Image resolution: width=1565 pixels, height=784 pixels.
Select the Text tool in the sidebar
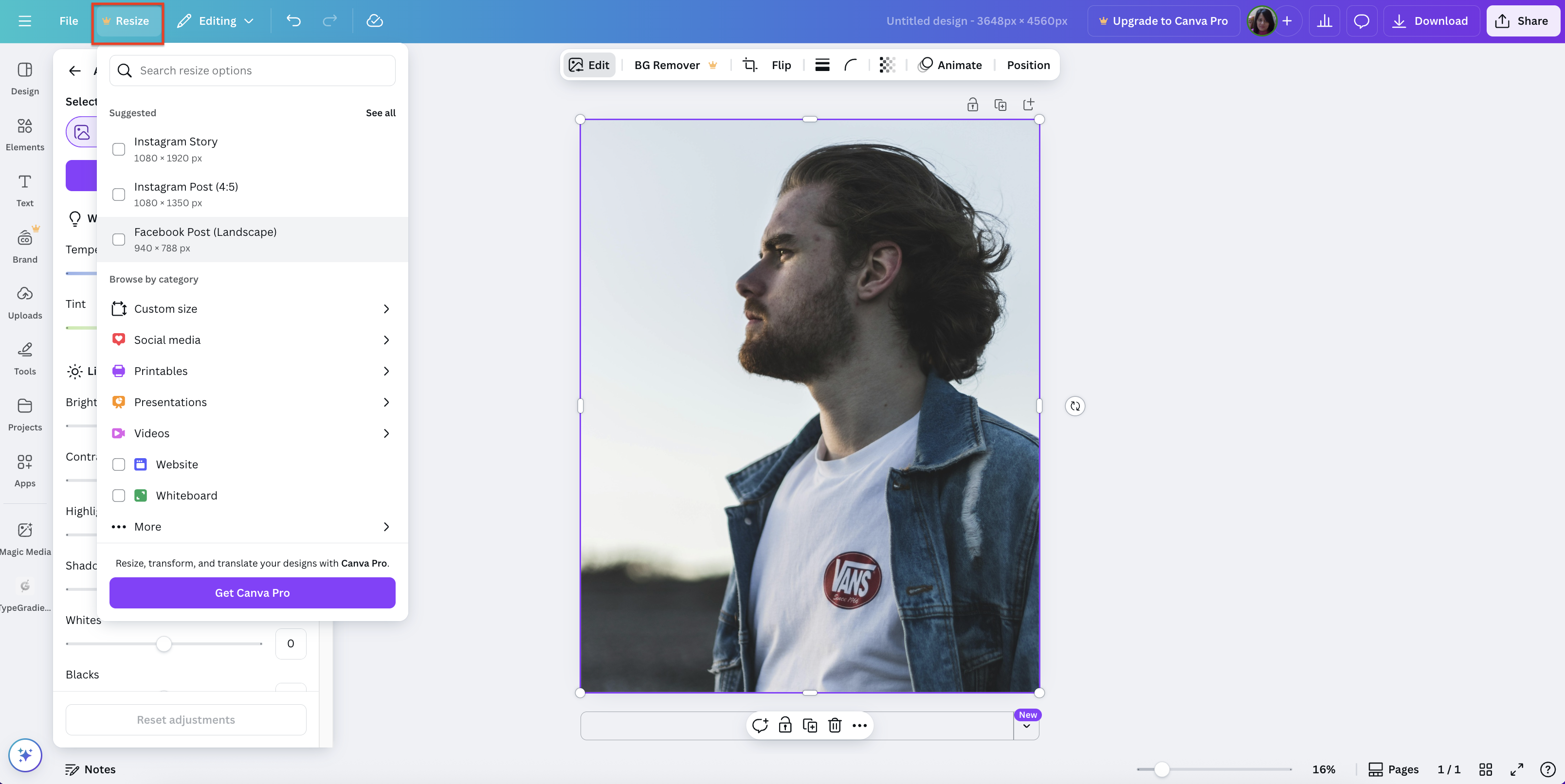pyautogui.click(x=24, y=190)
